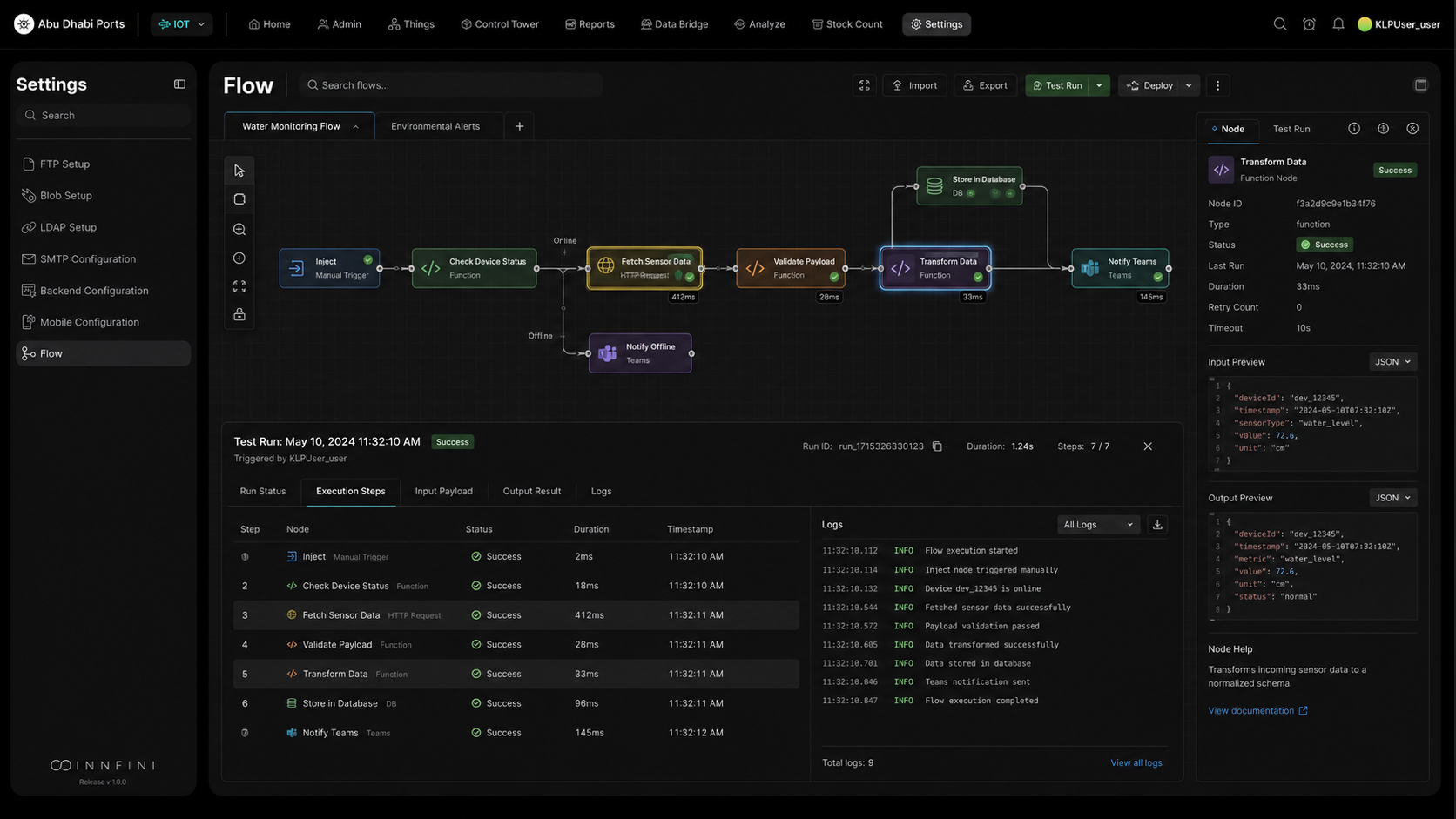Open the IOT module dropdown

[x=181, y=24]
